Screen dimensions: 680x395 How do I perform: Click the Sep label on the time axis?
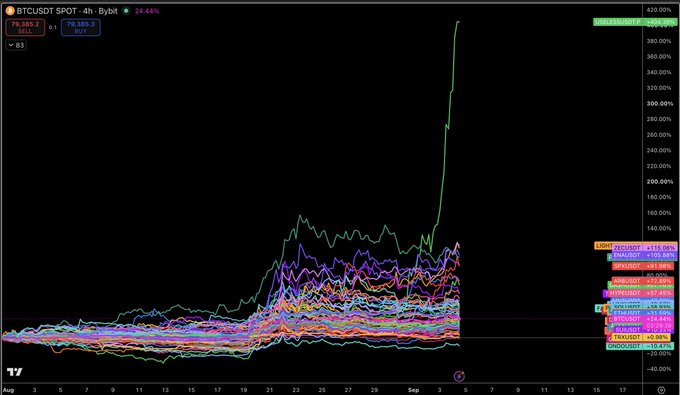click(413, 390)
